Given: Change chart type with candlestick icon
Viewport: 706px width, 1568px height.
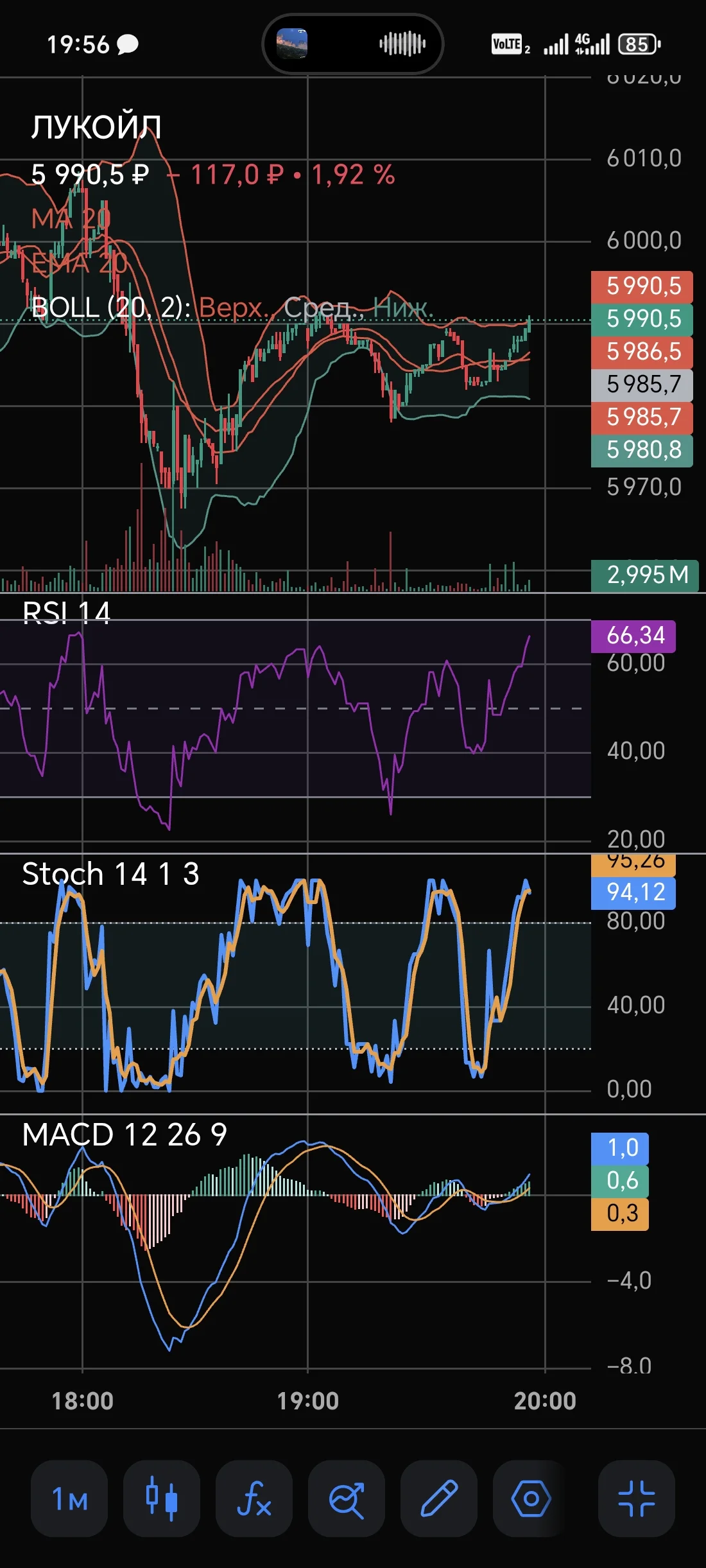Looking at the screenshot, I should [x=162, y=1499].
